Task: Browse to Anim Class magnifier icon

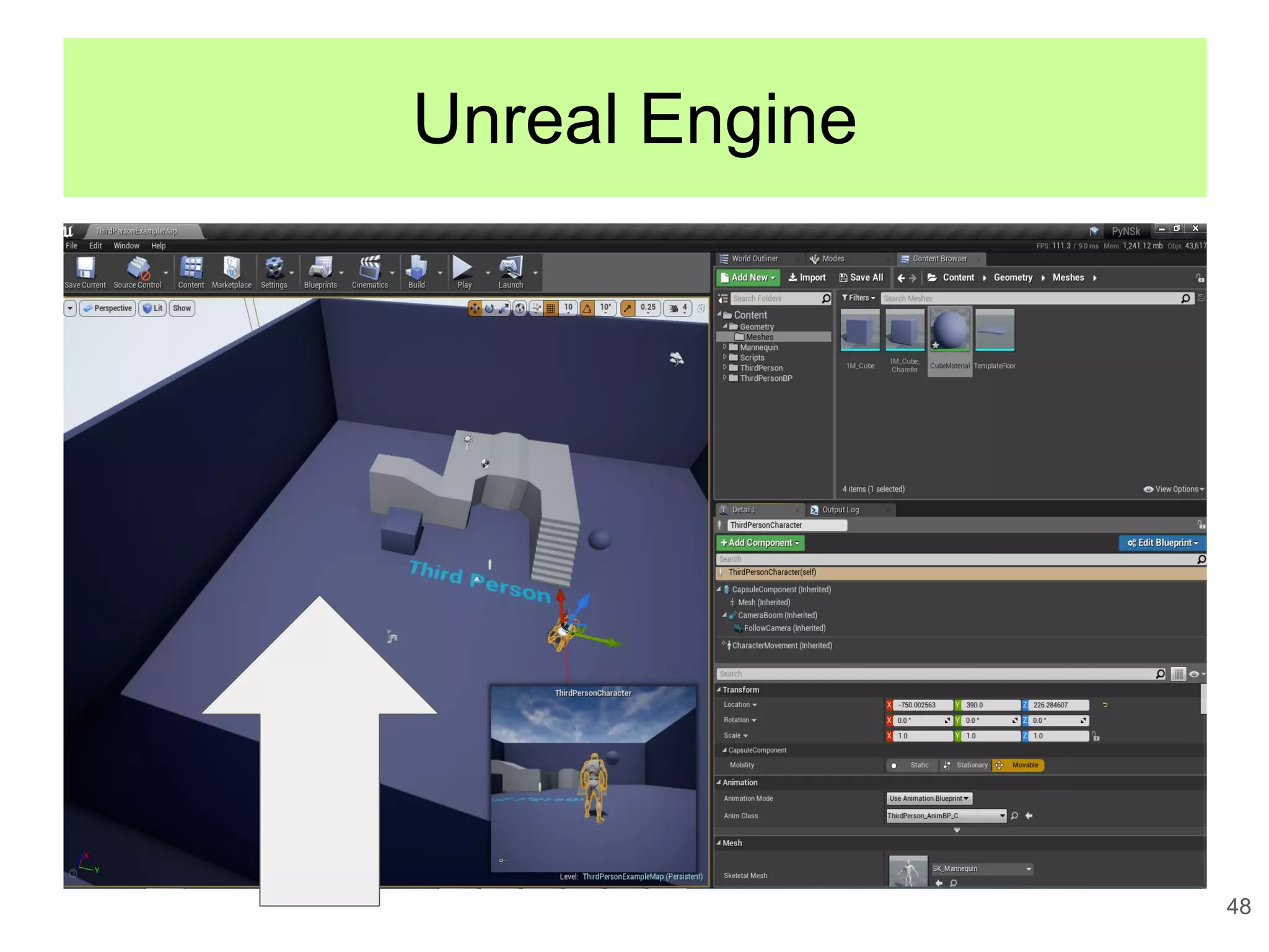Action: pyautogui.click(x=1014, y=816)
